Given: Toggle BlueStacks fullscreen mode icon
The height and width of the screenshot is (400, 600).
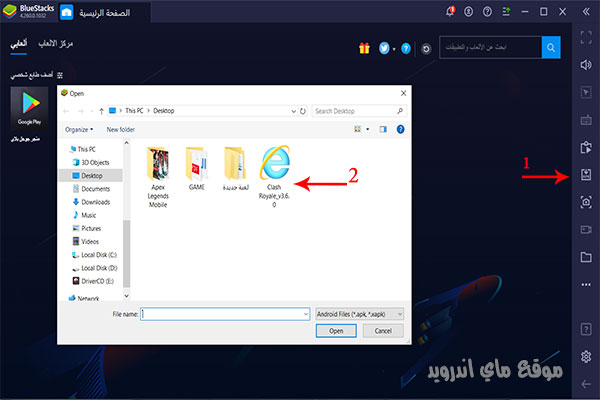Looking at the screenshot, I should click(x=586, y=38).
